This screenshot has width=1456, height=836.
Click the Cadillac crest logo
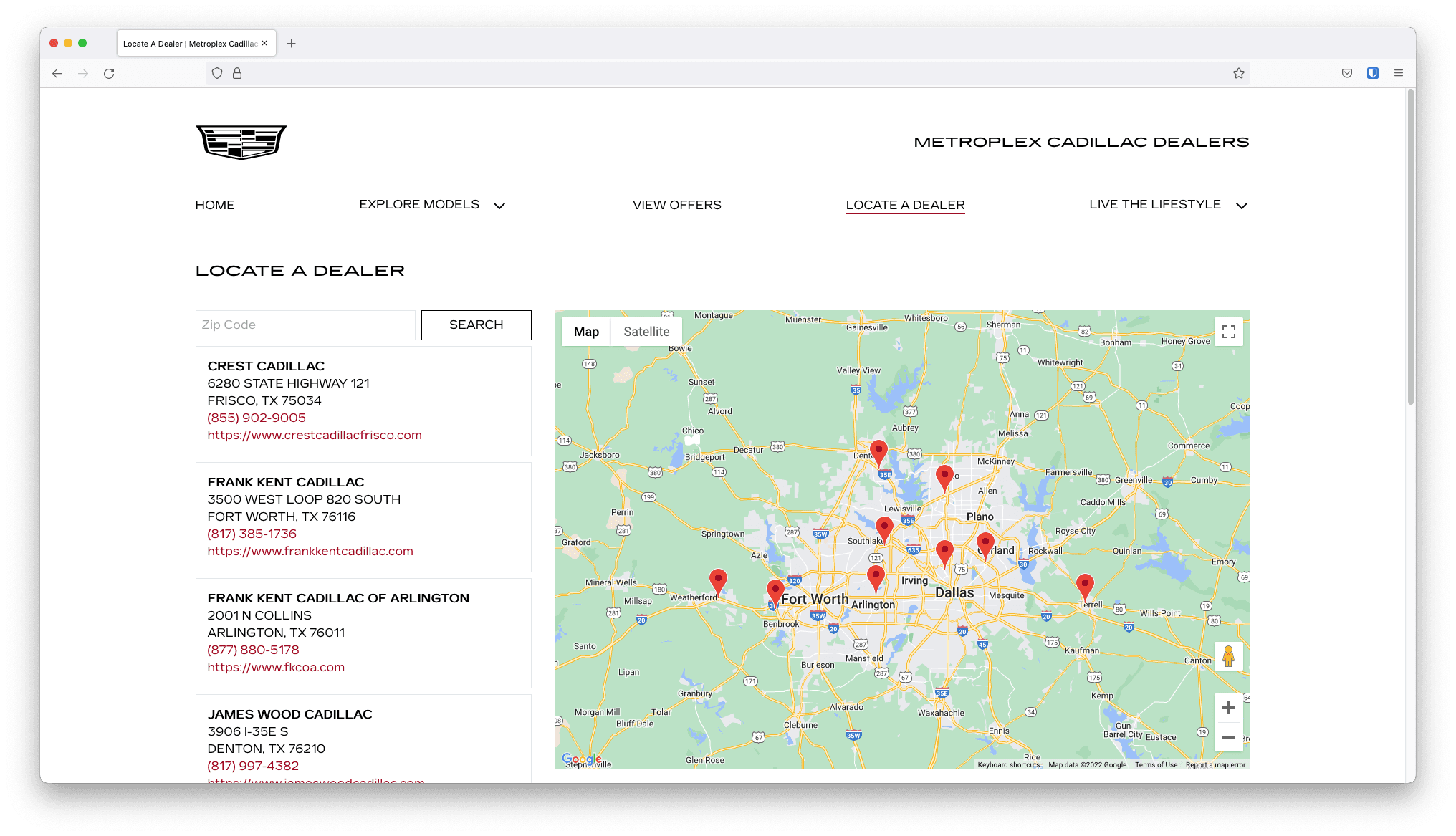(241, 142)
